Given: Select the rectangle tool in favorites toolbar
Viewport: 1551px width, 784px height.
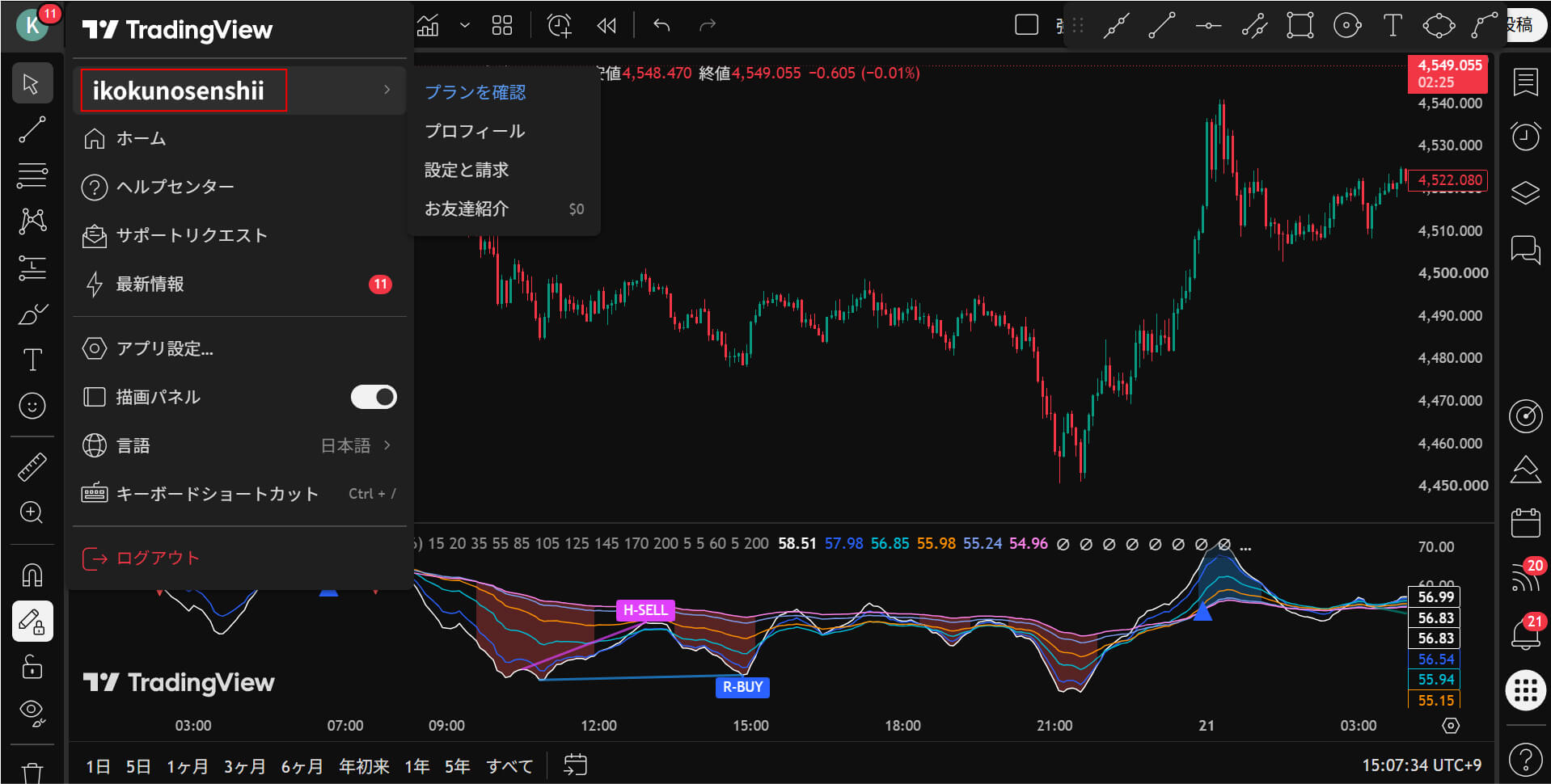Looking at the screenshot, I should click(x=1300, y=26).
